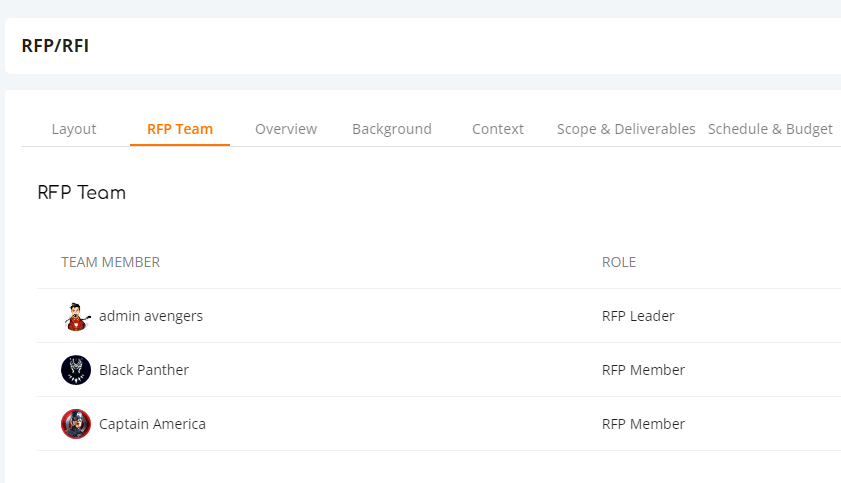Click the admin avengers Iron Man avatar
The width and height of the screenshot is (841, 483).
click(x=76, y=316)
